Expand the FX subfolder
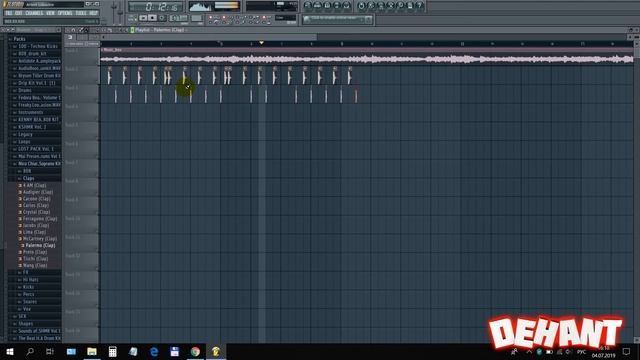The image size is (640, 360). 25,272
